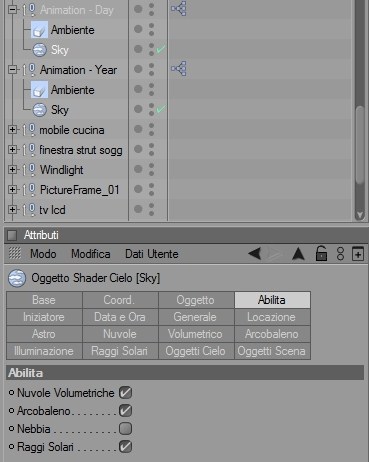Collapse the Animation - Year group
Screen dimensions: 369x462
click(x=12, y=70)
